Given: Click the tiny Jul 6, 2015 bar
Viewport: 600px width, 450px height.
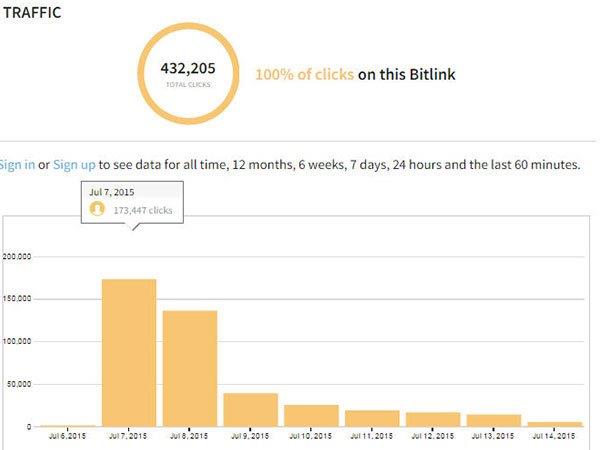Looking at the screenshot, I should [x=68, y=425].
